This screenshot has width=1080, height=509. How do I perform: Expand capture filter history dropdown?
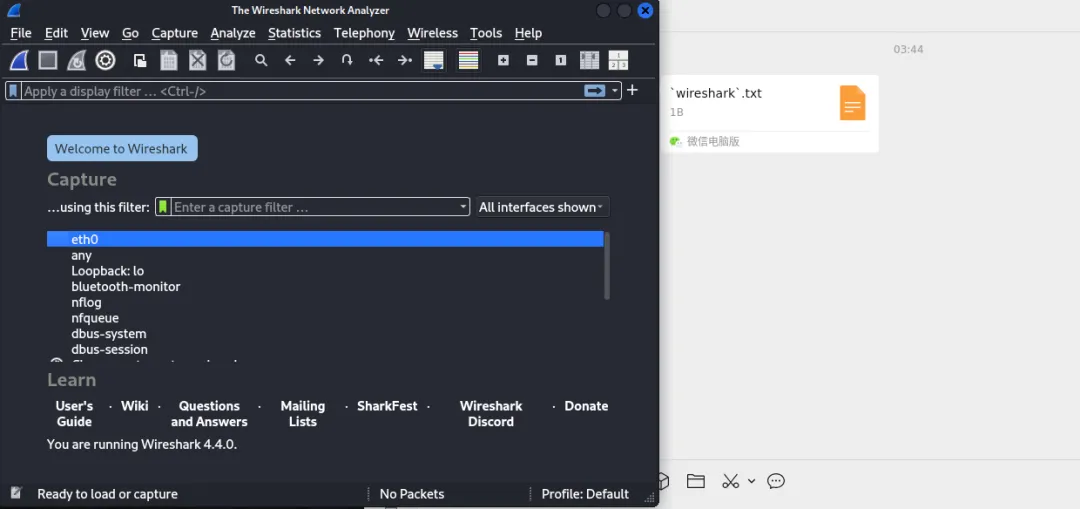point(464,207)
